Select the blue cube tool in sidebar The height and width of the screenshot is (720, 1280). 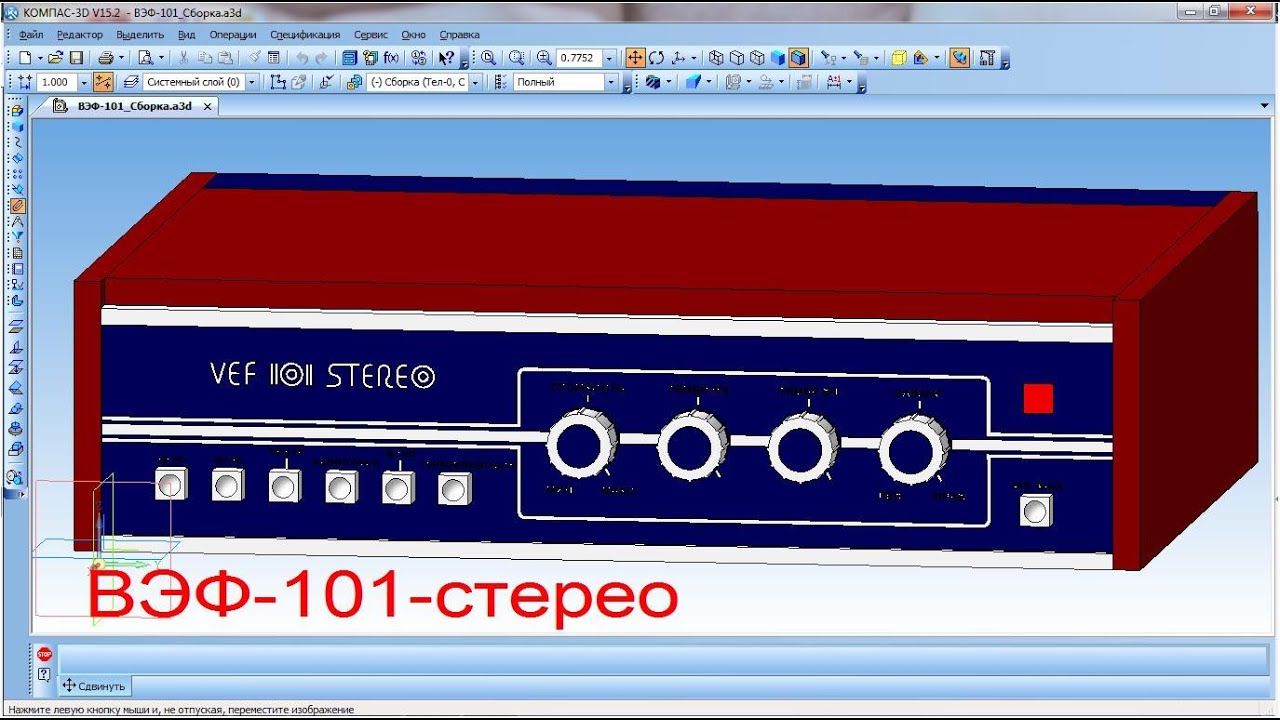(x=17, y=126)
